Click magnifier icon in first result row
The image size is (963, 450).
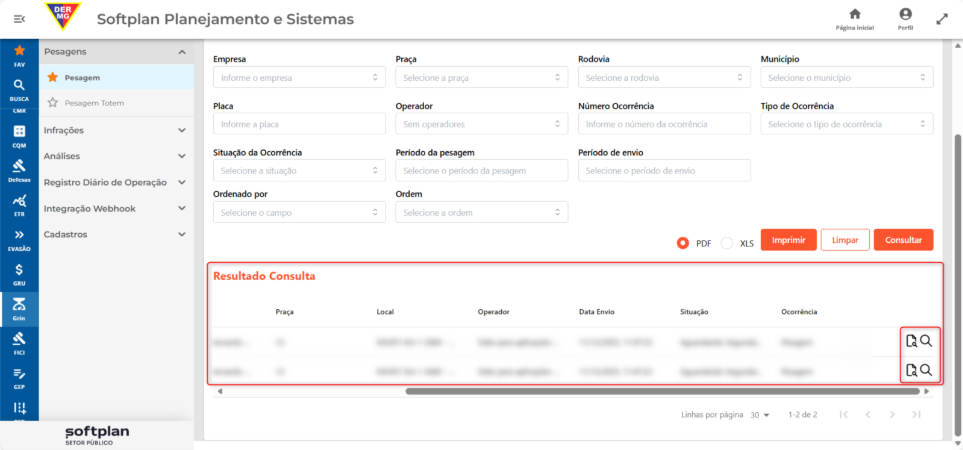pyautogui.click(x=926, y=341)
